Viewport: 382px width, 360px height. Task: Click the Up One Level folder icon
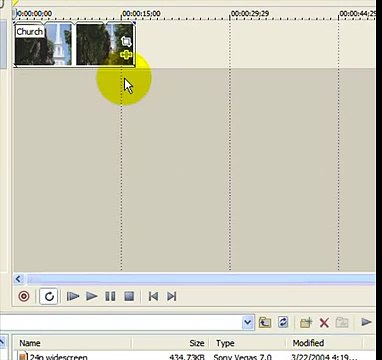[x=265, y=322]
